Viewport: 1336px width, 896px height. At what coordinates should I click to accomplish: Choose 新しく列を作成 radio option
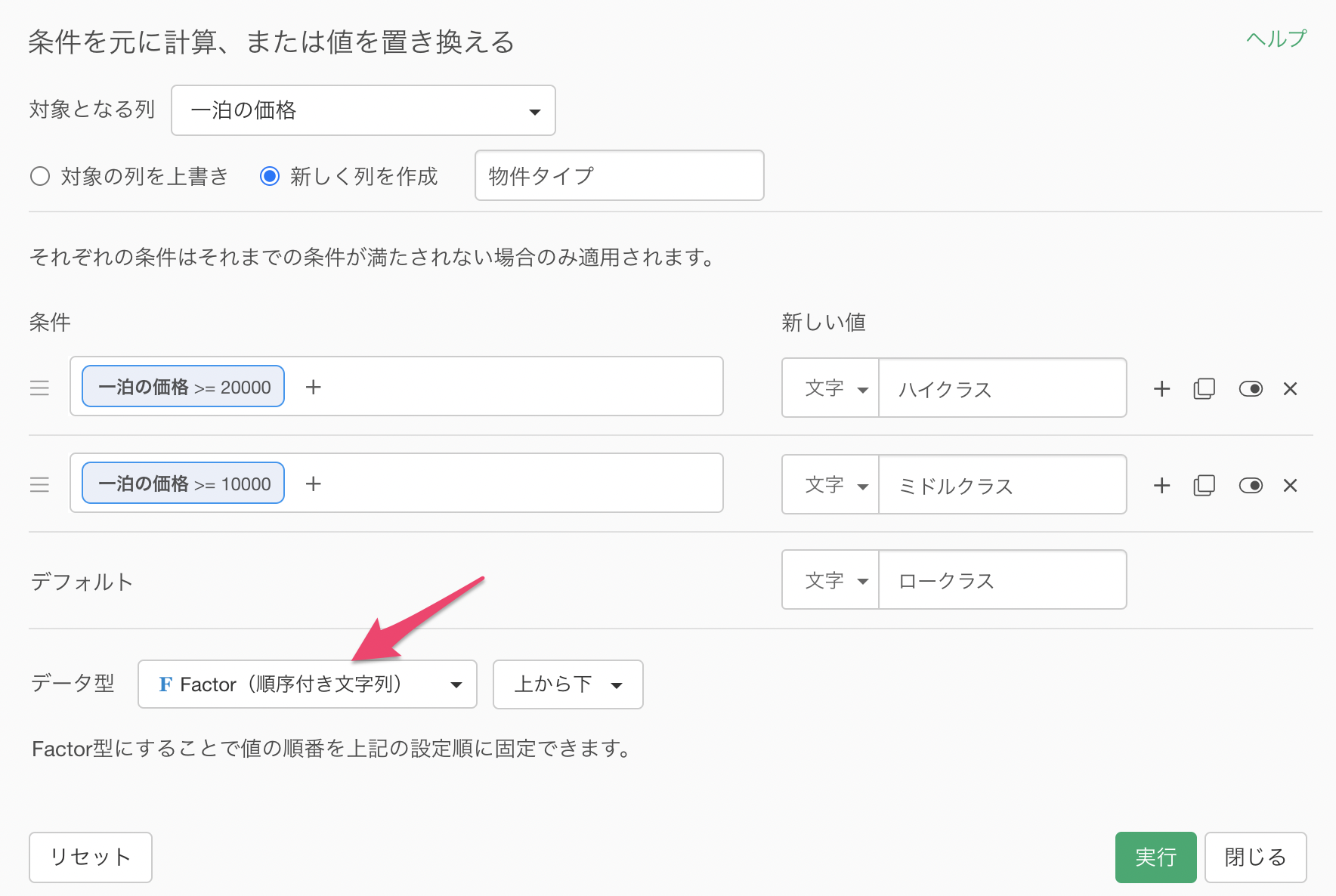[270, 177]
